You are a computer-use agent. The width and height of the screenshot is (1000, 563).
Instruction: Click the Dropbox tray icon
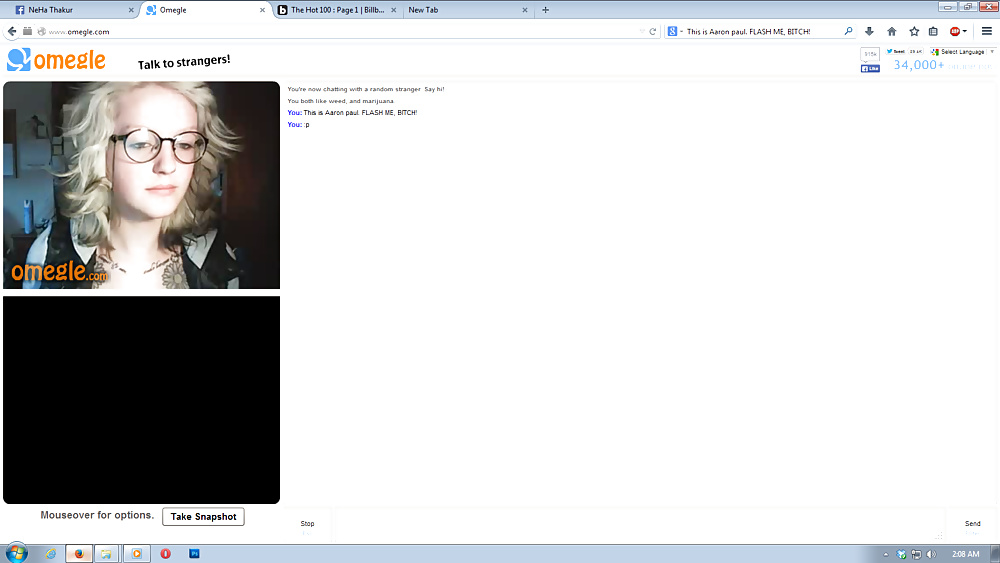[901, 554]
